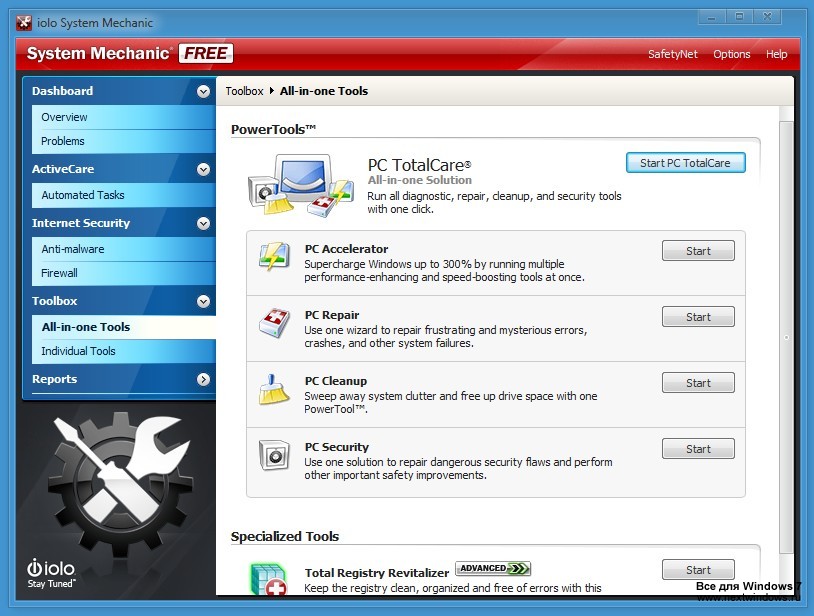Viewport: 814px width, 616px height.
Task: Minimize the System Mechanic window
Action: point(711,18)
